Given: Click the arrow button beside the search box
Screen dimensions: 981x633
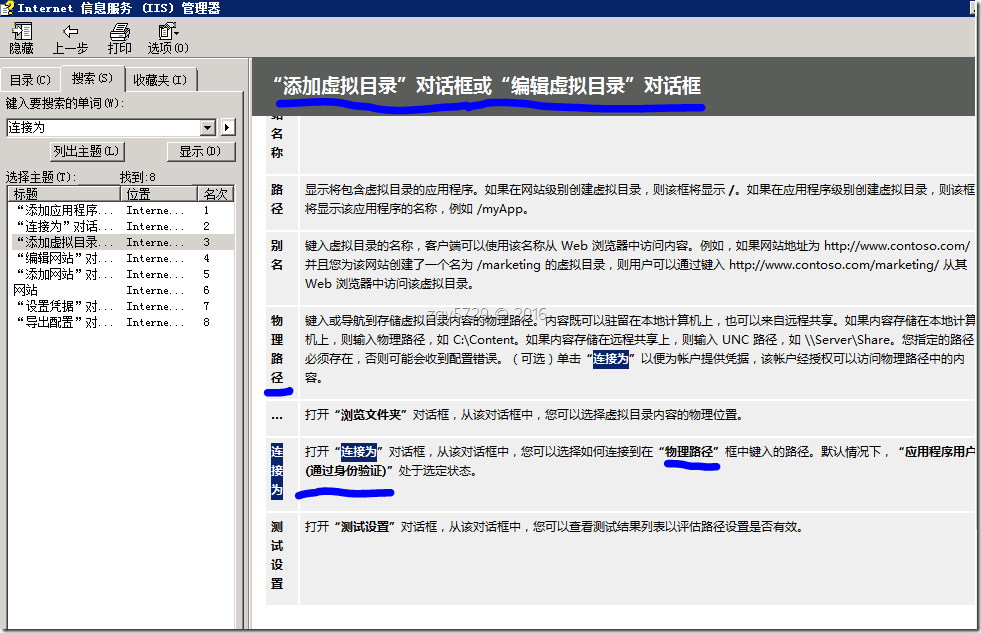Looking at the screenshot, I should click(228, 128).
